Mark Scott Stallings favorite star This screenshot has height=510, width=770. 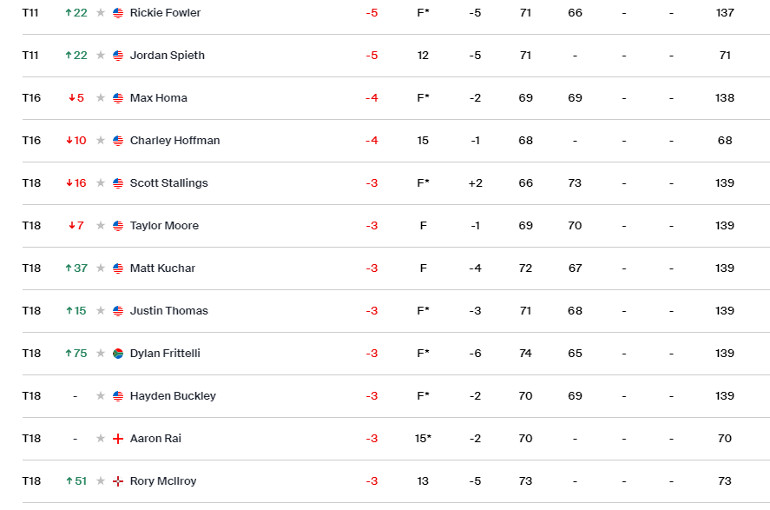101,183
